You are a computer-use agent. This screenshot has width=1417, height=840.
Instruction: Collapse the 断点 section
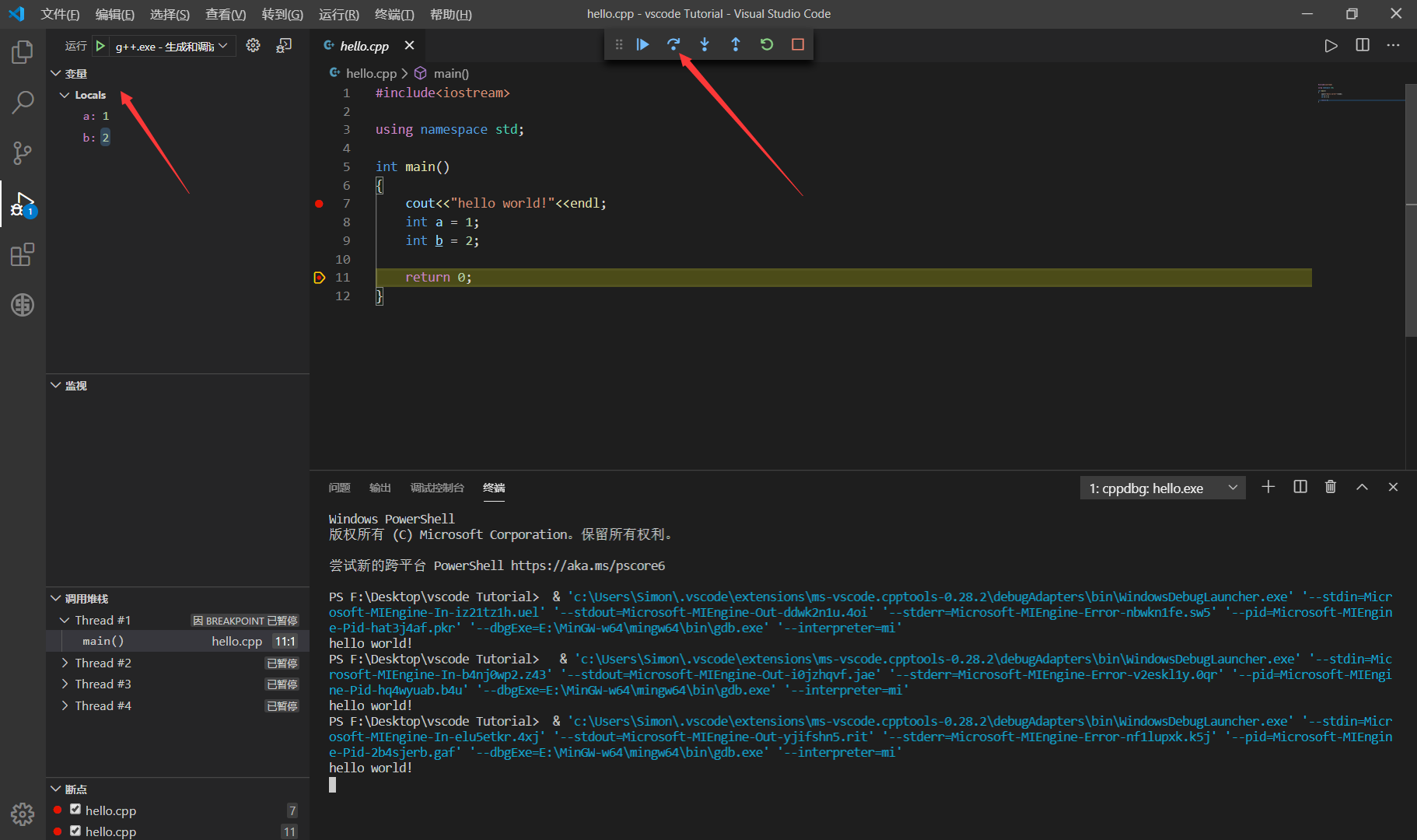56,789
